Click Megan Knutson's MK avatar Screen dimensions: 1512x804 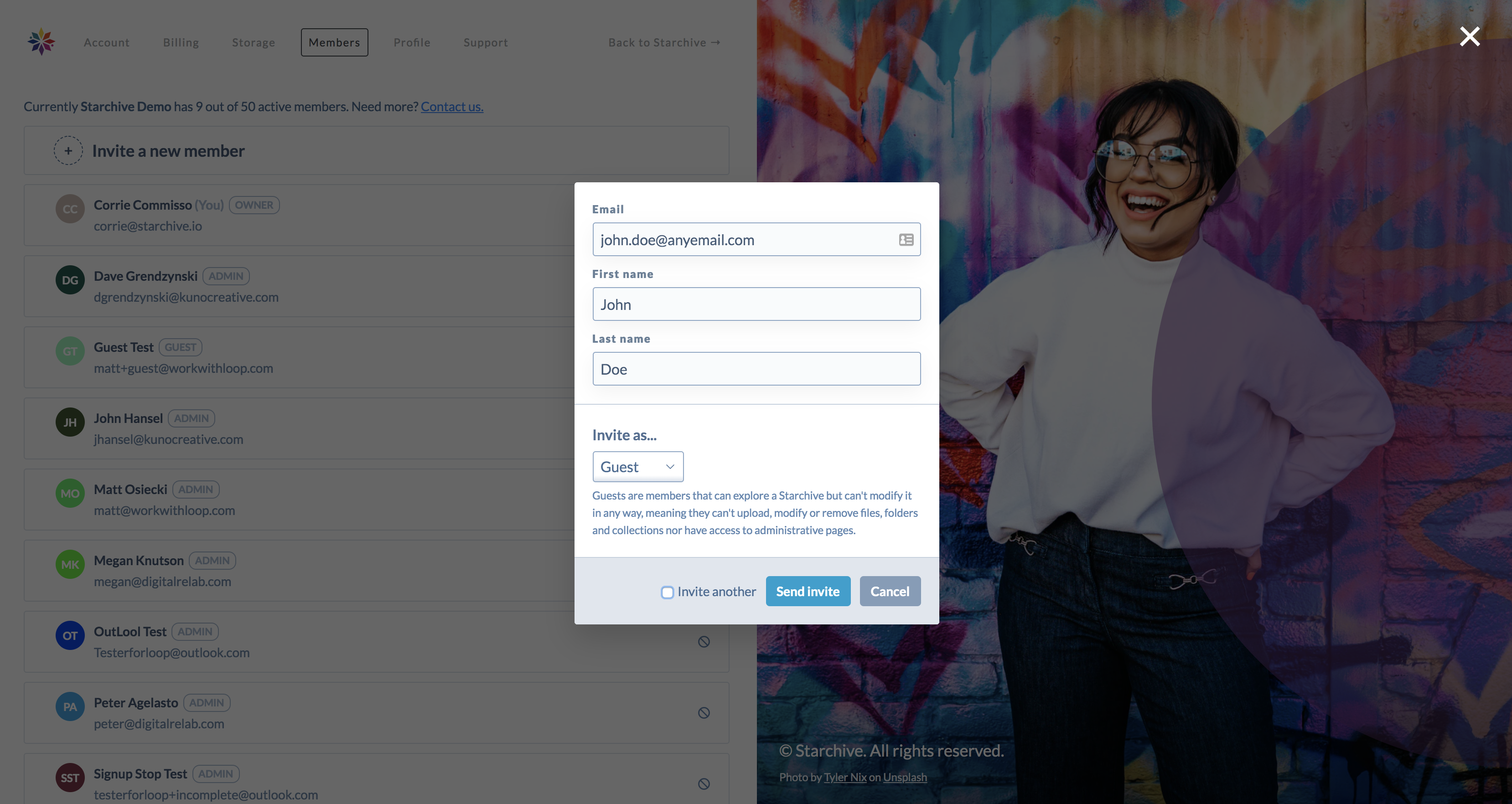click(70, 564)
